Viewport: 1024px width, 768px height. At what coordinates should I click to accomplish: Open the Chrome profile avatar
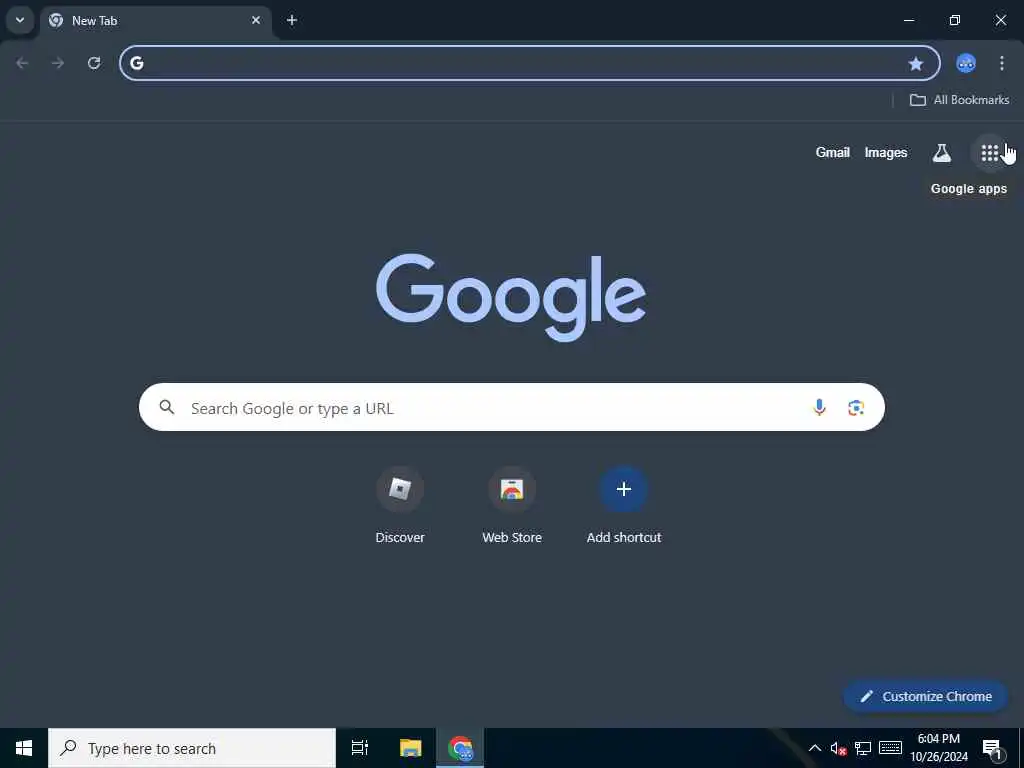966,63
